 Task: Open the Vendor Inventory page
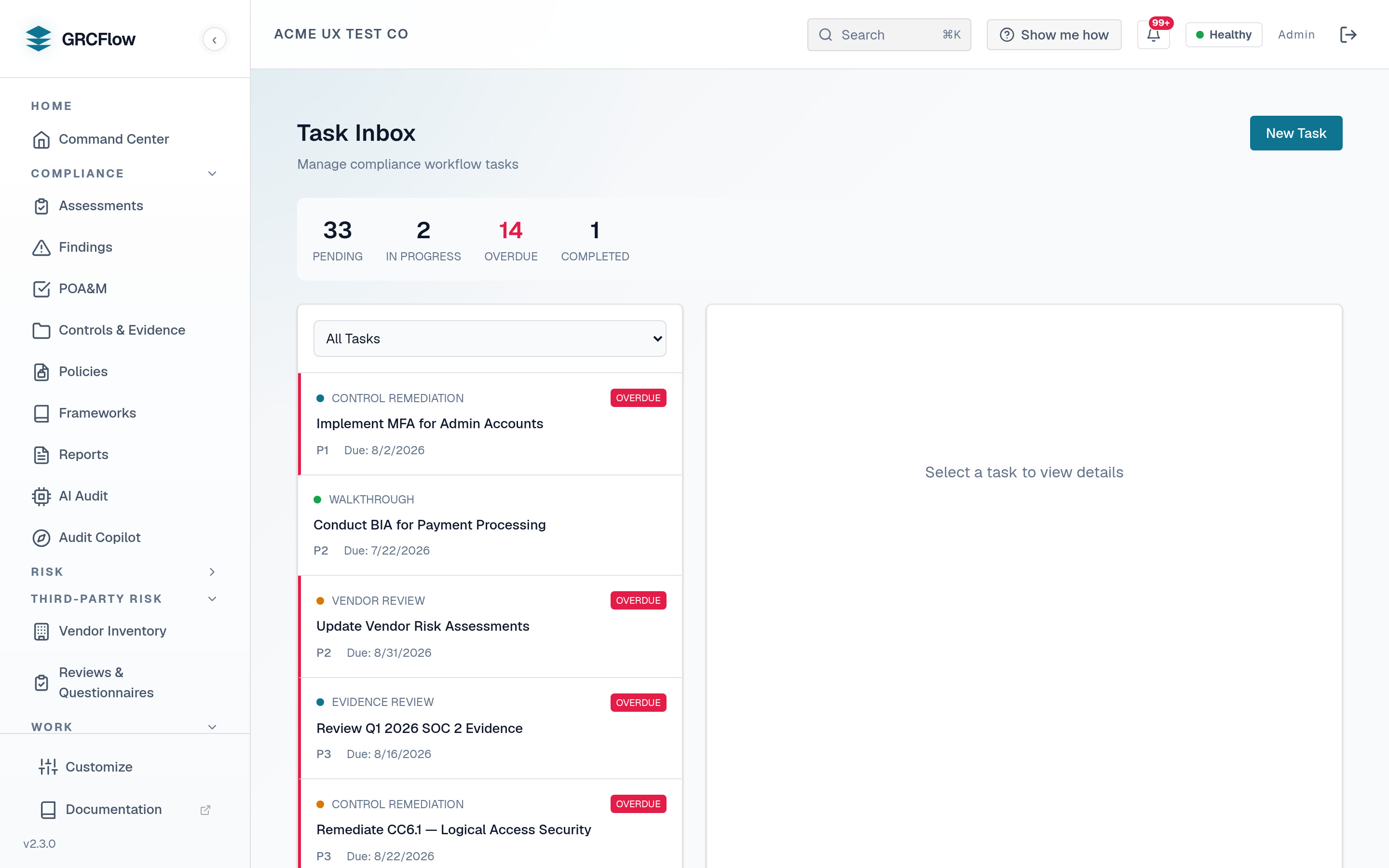click(x=124, y=632)
